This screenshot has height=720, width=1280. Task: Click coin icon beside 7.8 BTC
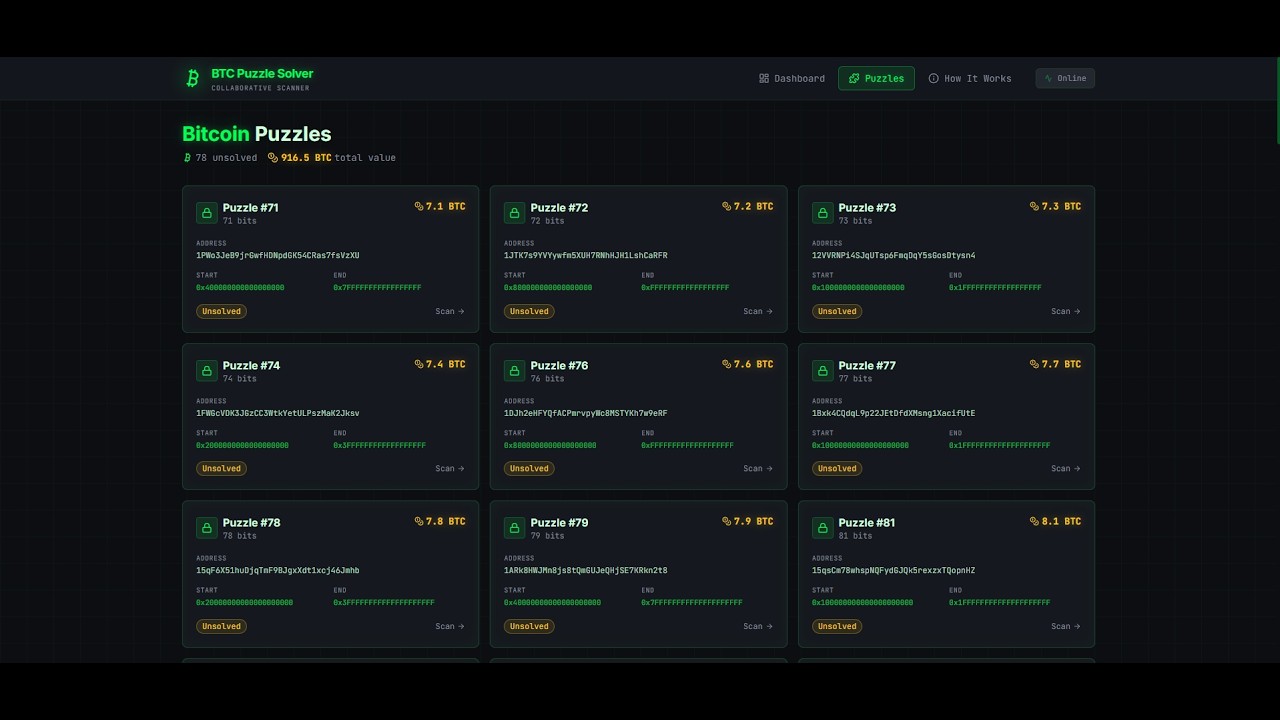click(419, 522)
